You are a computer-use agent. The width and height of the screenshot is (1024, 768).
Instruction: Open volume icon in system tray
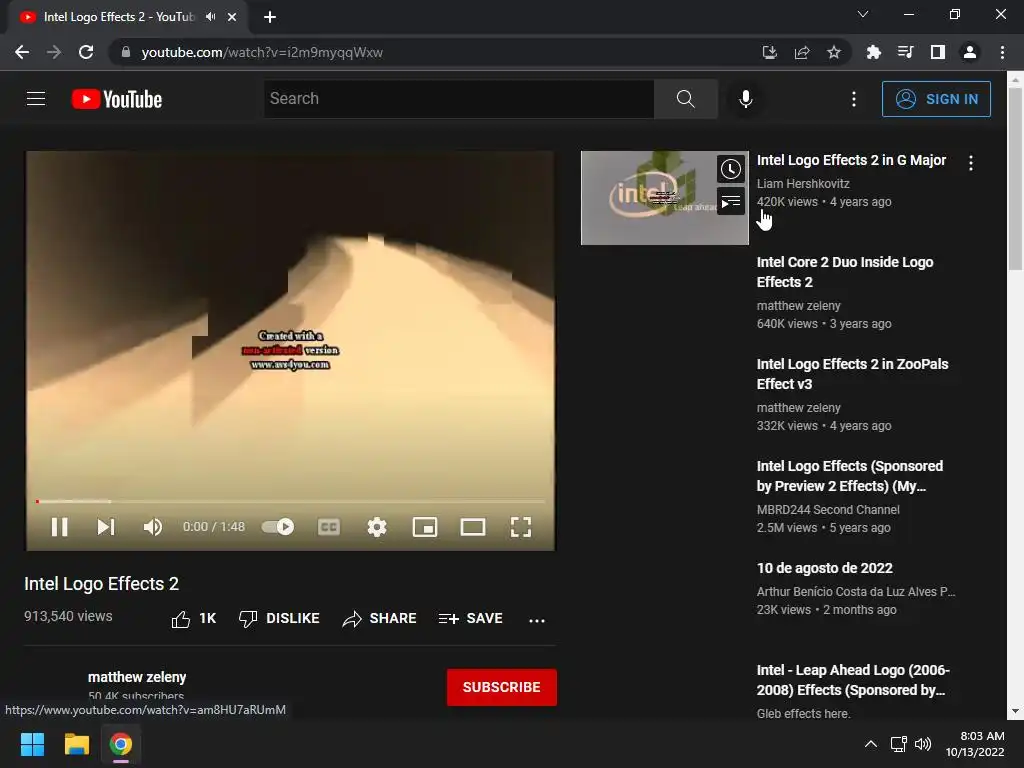tap(923, 744)
